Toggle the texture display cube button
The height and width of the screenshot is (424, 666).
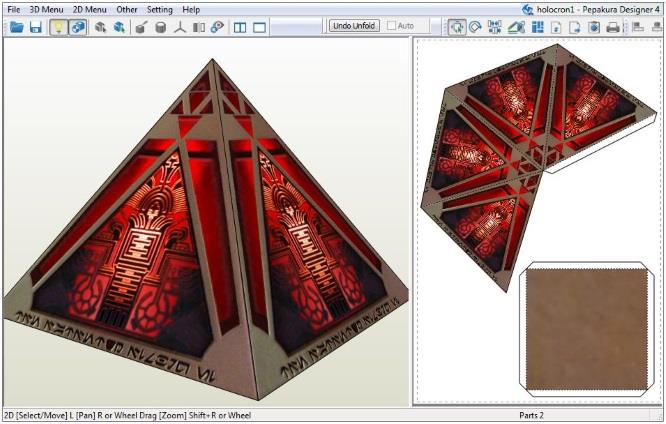coord(78,27)
